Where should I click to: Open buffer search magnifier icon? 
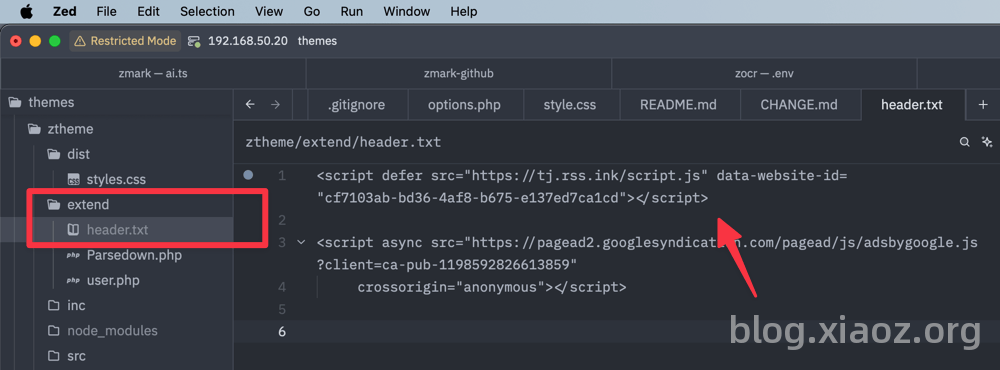point(965,142)
